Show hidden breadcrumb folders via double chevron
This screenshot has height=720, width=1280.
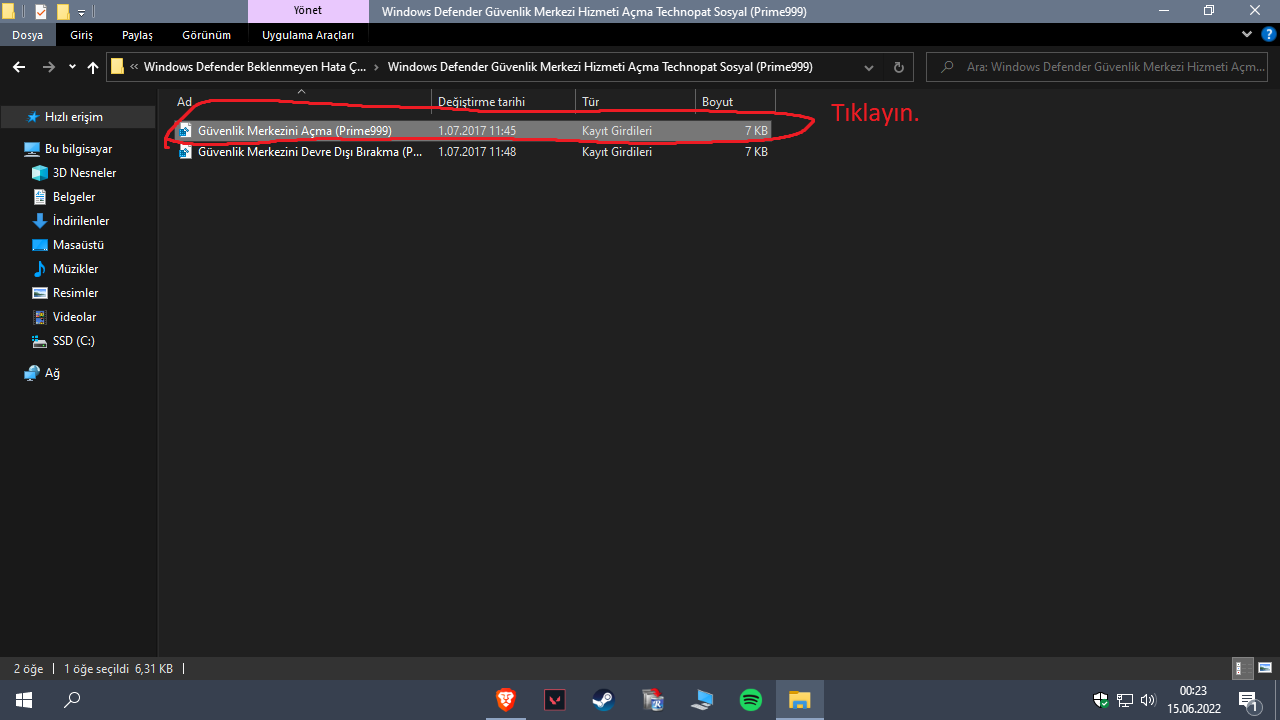[134, 67]
